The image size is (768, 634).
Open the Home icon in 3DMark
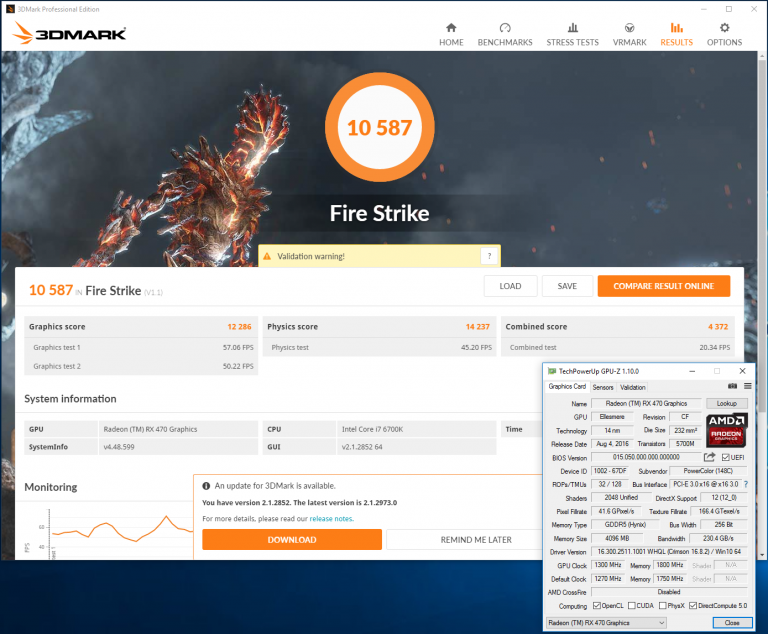click(x=451, y=27)
